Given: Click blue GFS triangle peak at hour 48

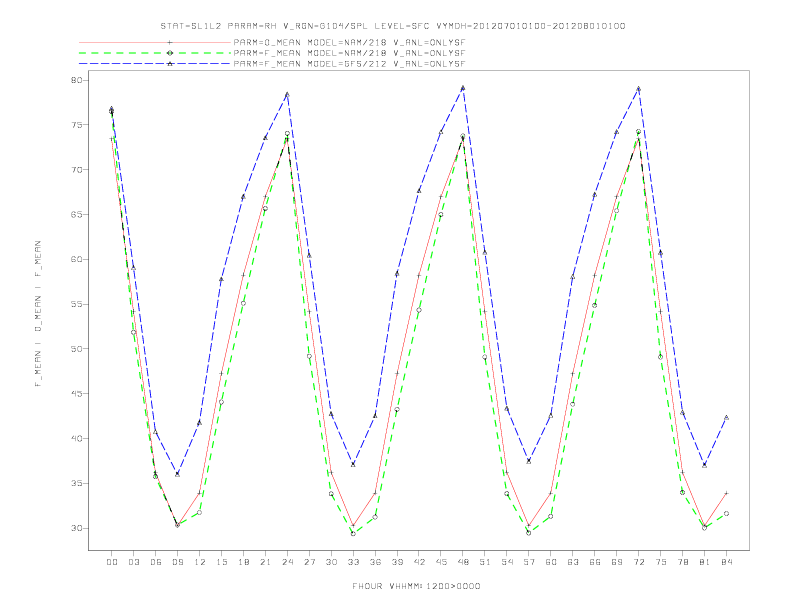Looking at the screenshot, I should pos(463,88).
